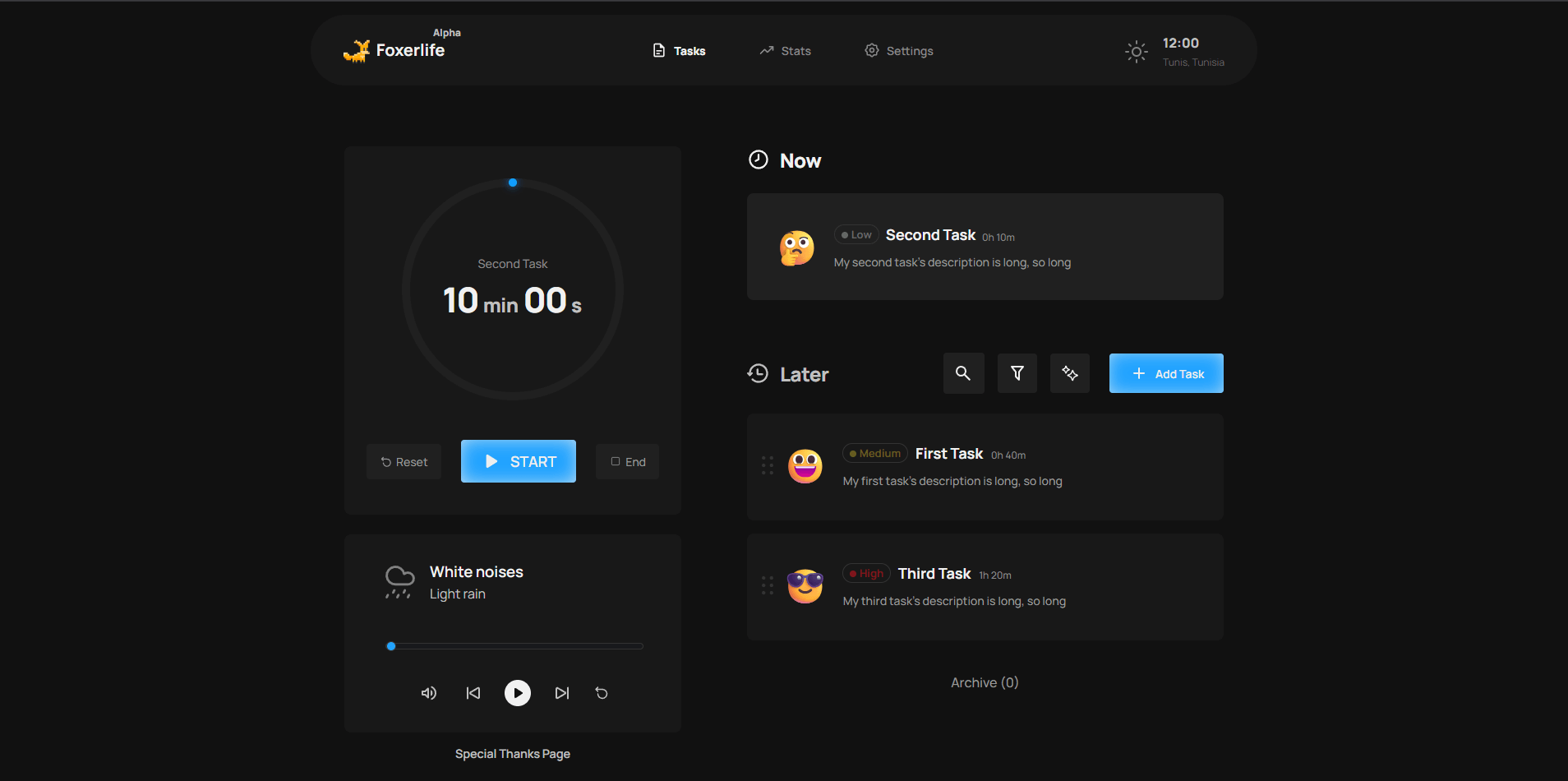
Task: Click the sparkle magic icon button
Action: (1069, 373)
